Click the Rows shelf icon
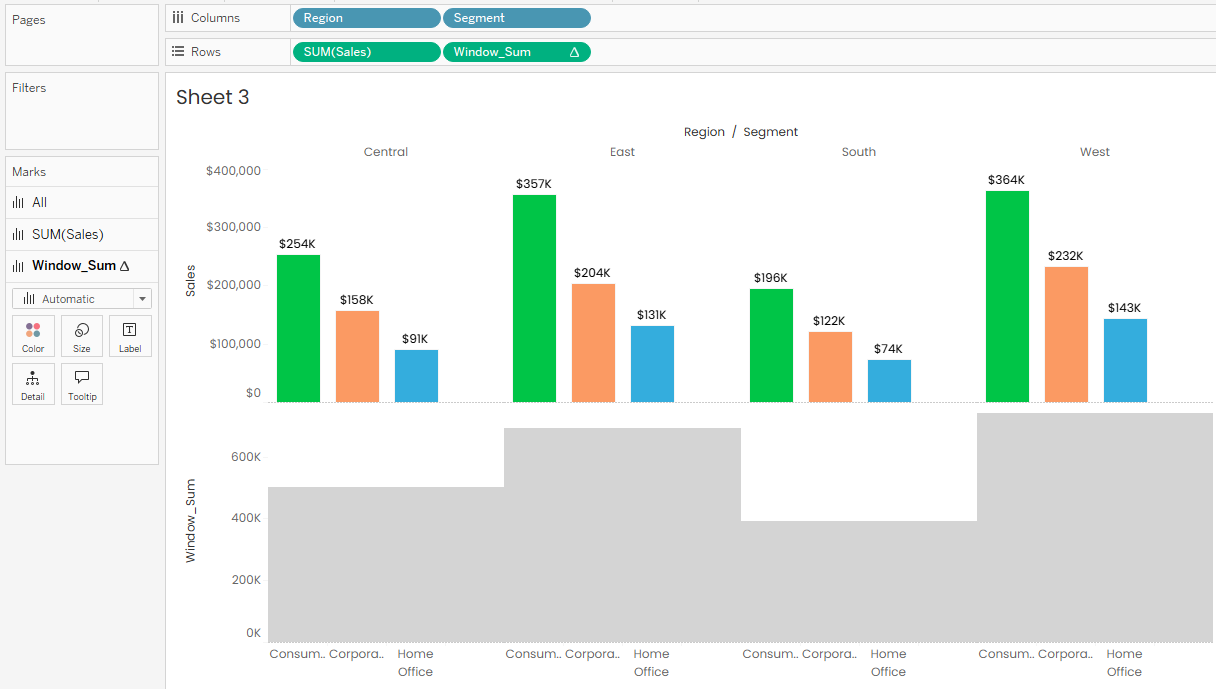The height and width of the screenshot is (689, 1216). (x=178, y=52)
